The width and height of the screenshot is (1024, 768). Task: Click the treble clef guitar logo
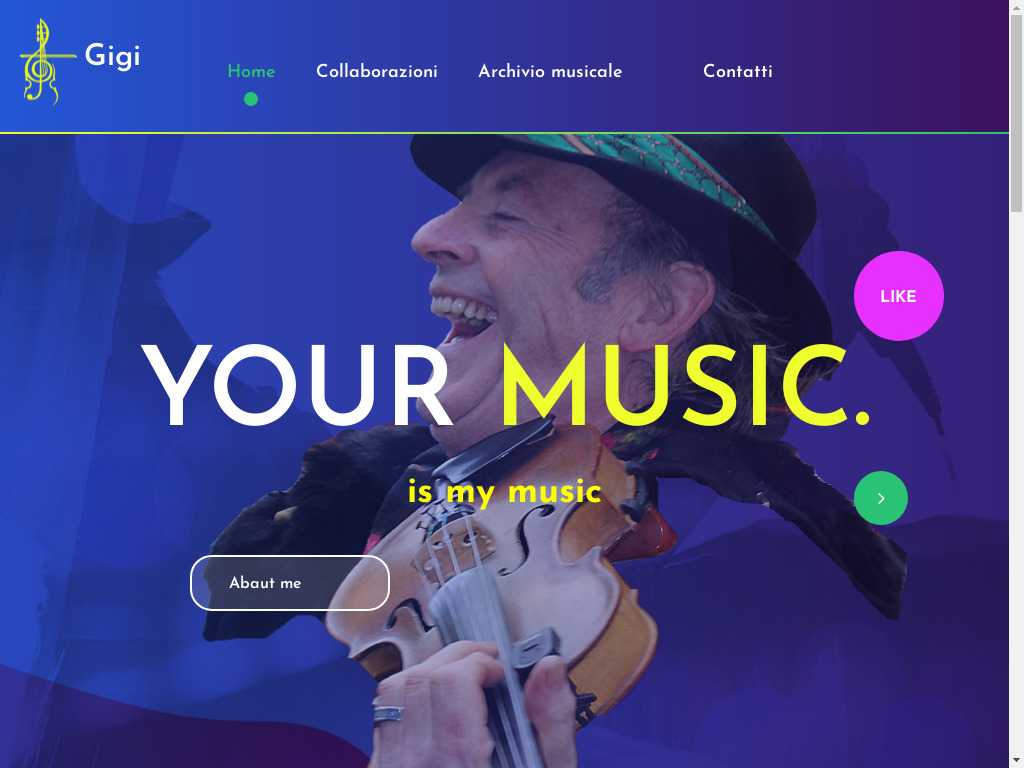[46, 62]
